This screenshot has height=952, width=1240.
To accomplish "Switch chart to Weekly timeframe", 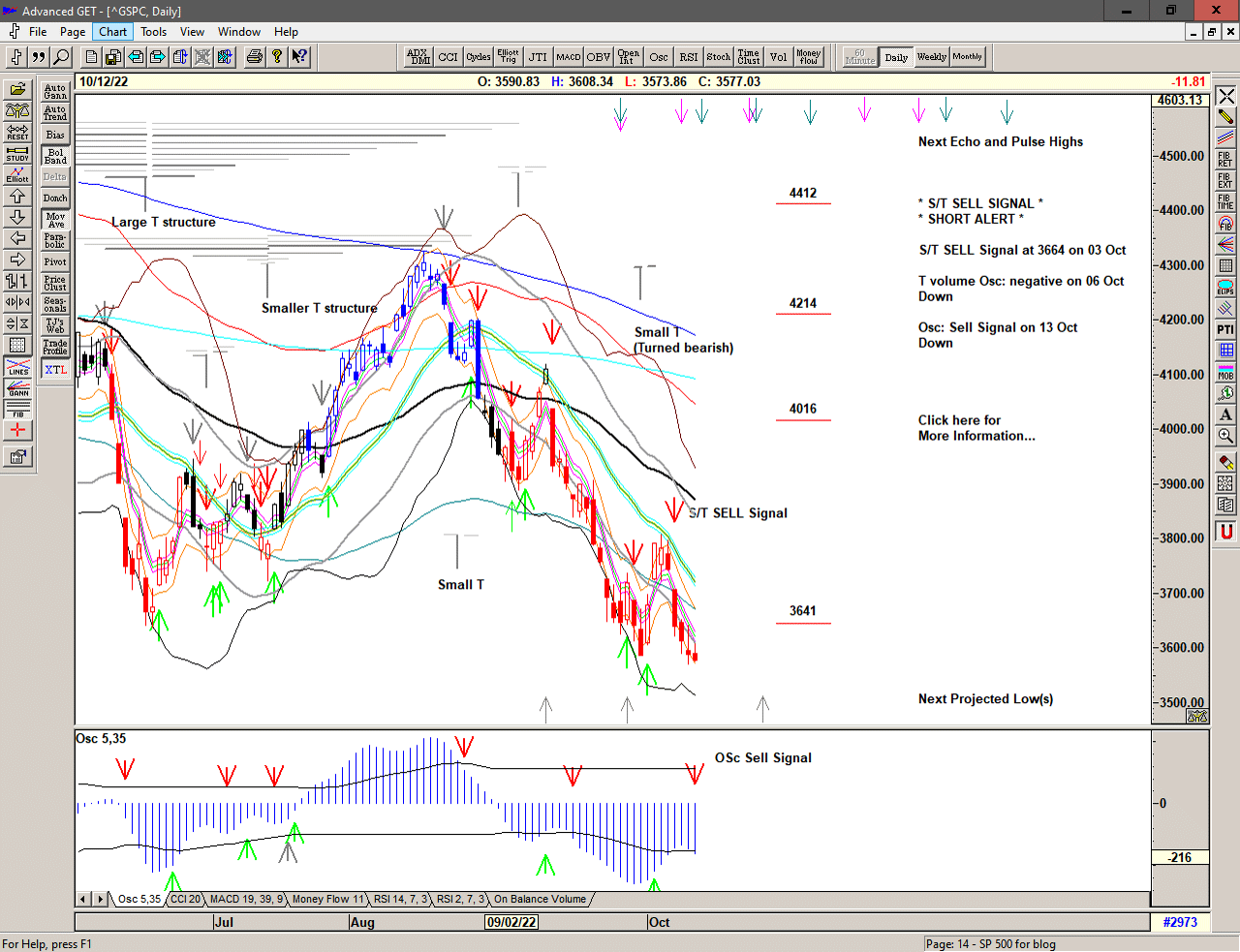I will coord(931,57).
